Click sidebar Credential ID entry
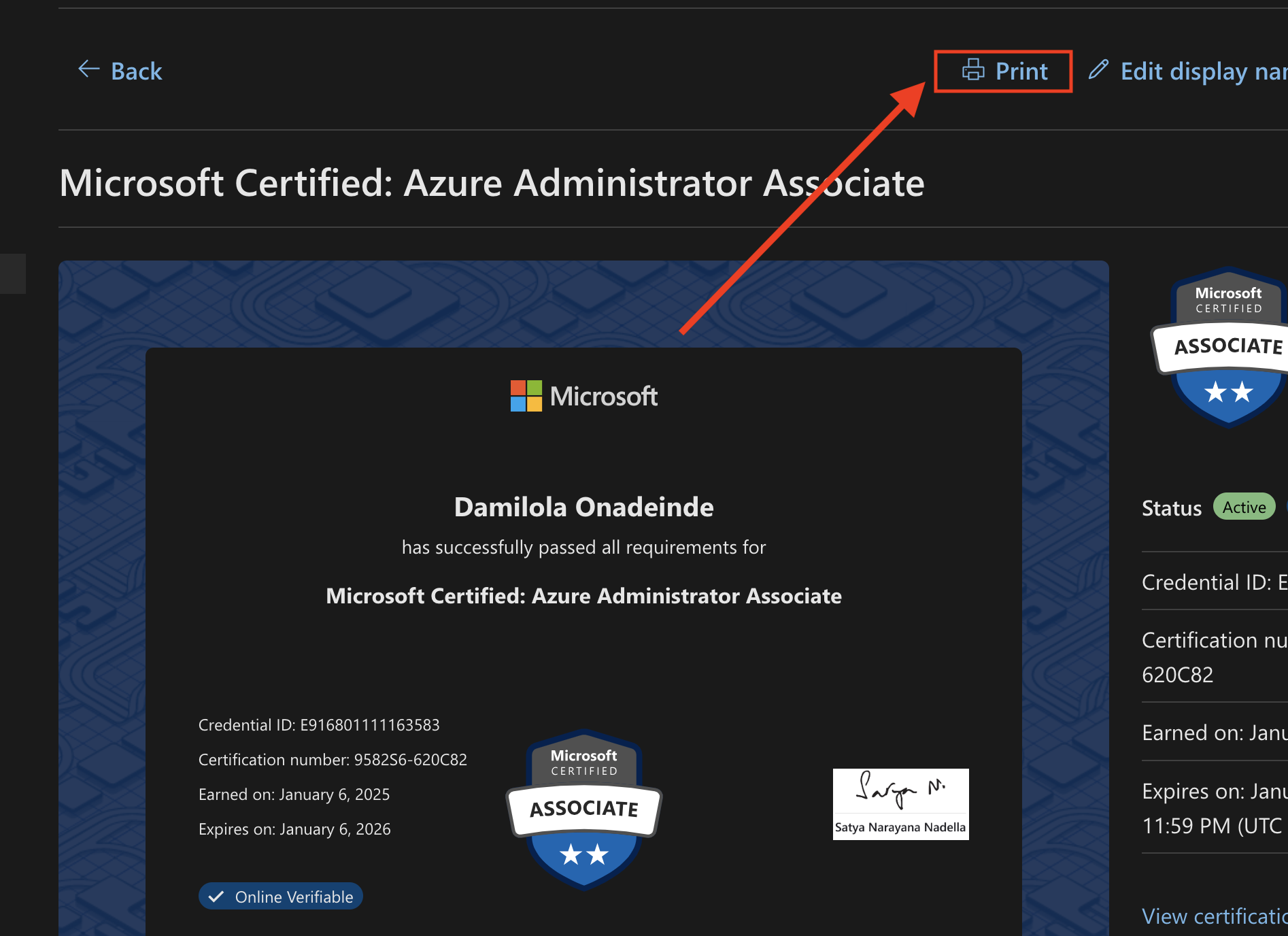1288x936 pixels. point(1215,582)
